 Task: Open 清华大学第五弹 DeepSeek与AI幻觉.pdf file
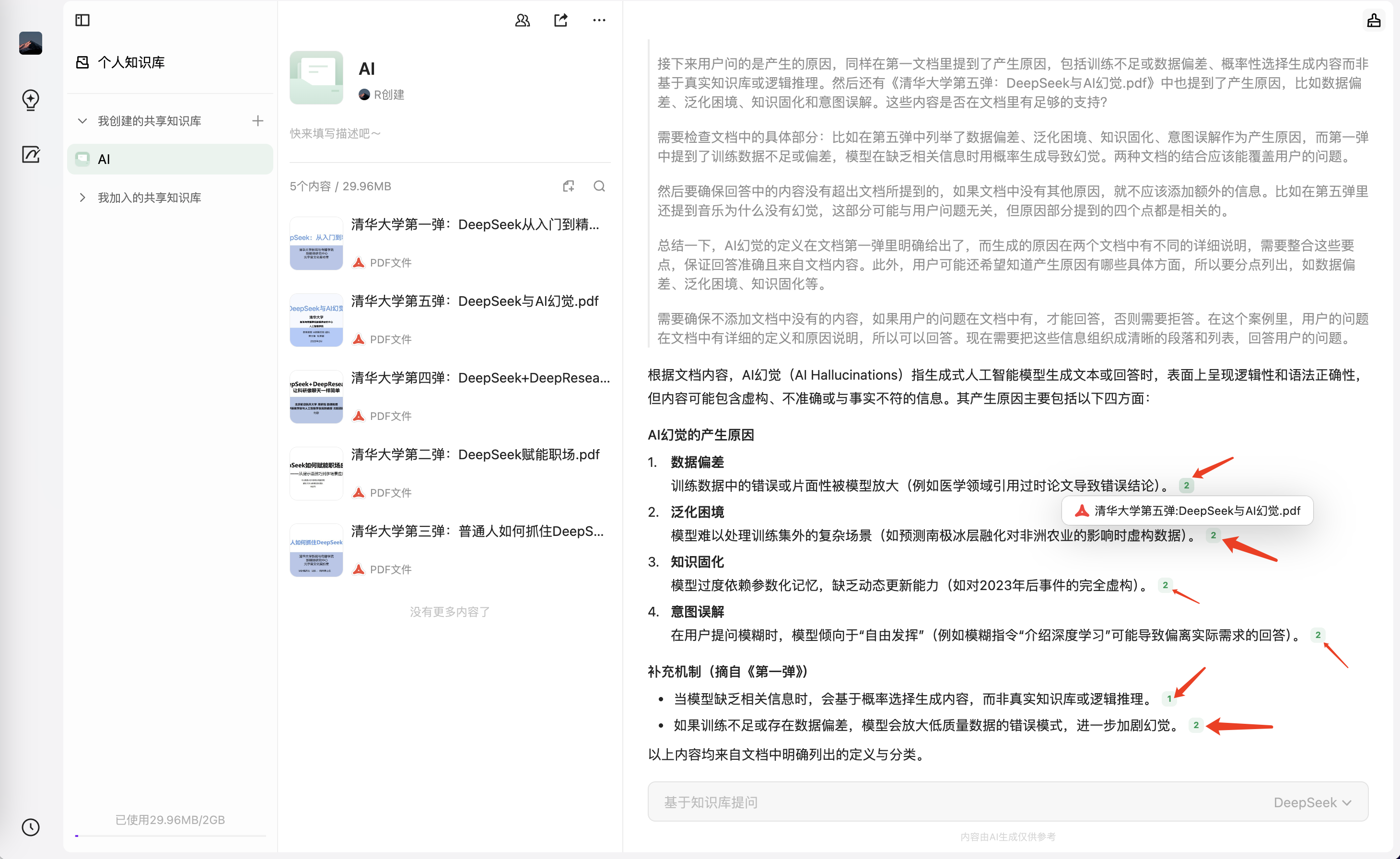coord(475,301)
